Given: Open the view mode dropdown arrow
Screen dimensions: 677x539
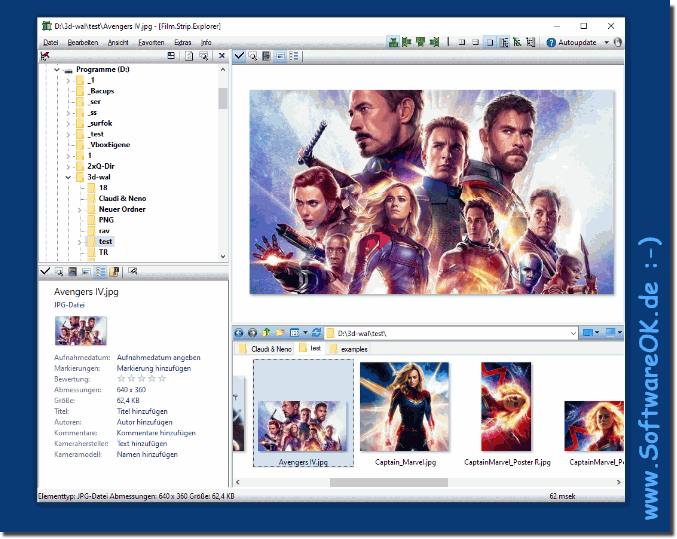Looking at the screenshot, I should click(305, 333).
